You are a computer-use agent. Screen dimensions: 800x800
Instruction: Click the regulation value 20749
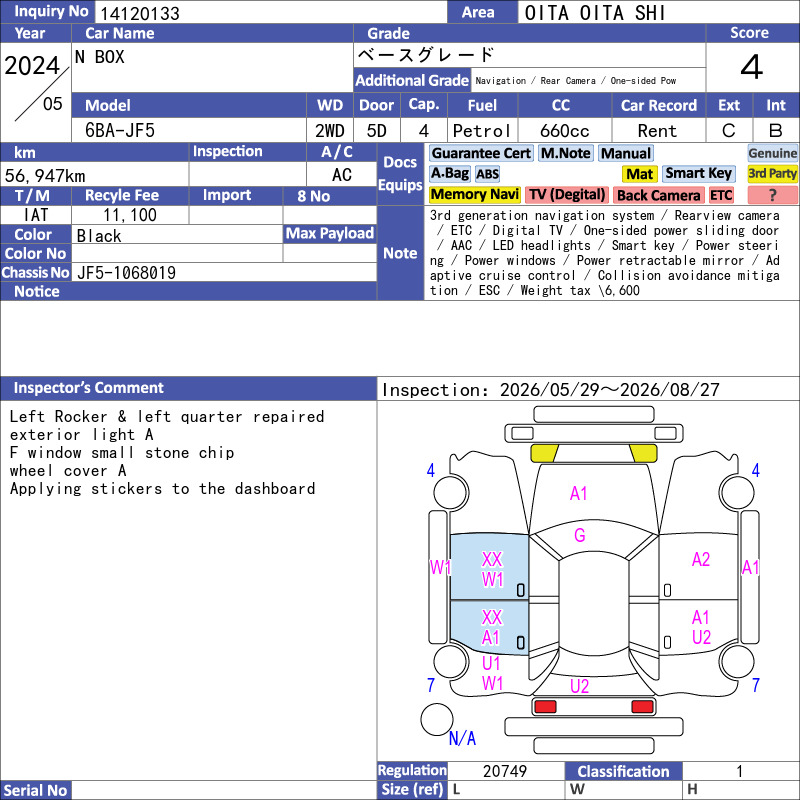tap(505, 771)
